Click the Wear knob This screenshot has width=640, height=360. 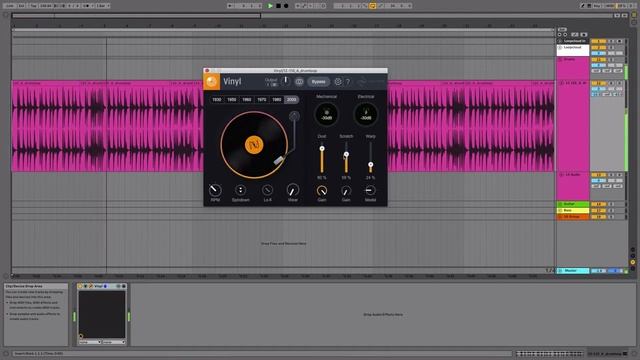(x=293, y=190)
